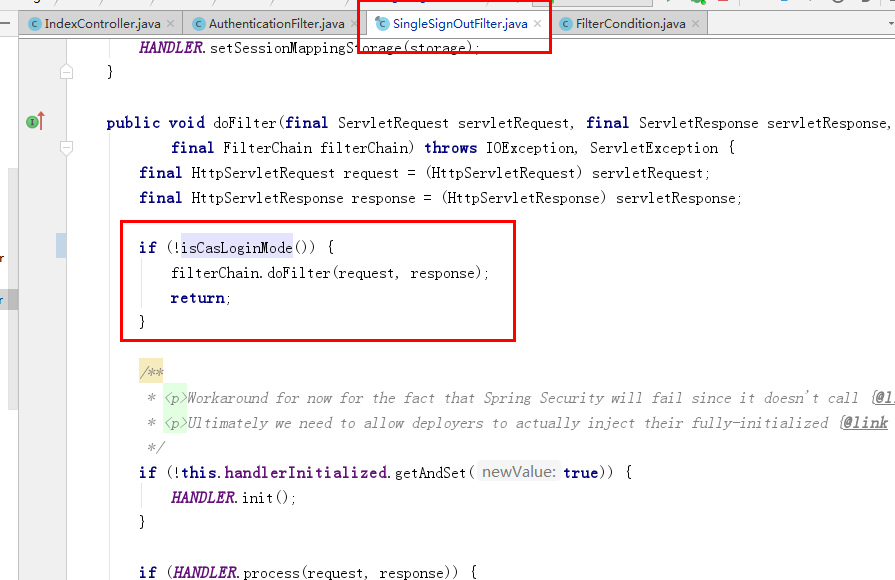Image resolution: width=895 pixels, height=580 pixels.
Task: Click the IndexController.java class file icon
Action: (x=35, y=24)
